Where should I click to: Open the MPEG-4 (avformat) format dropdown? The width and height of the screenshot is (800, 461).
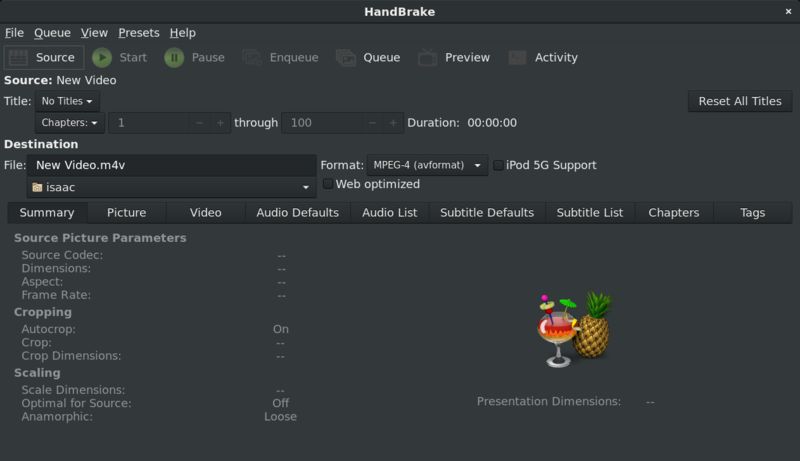(x=427, y=165)
